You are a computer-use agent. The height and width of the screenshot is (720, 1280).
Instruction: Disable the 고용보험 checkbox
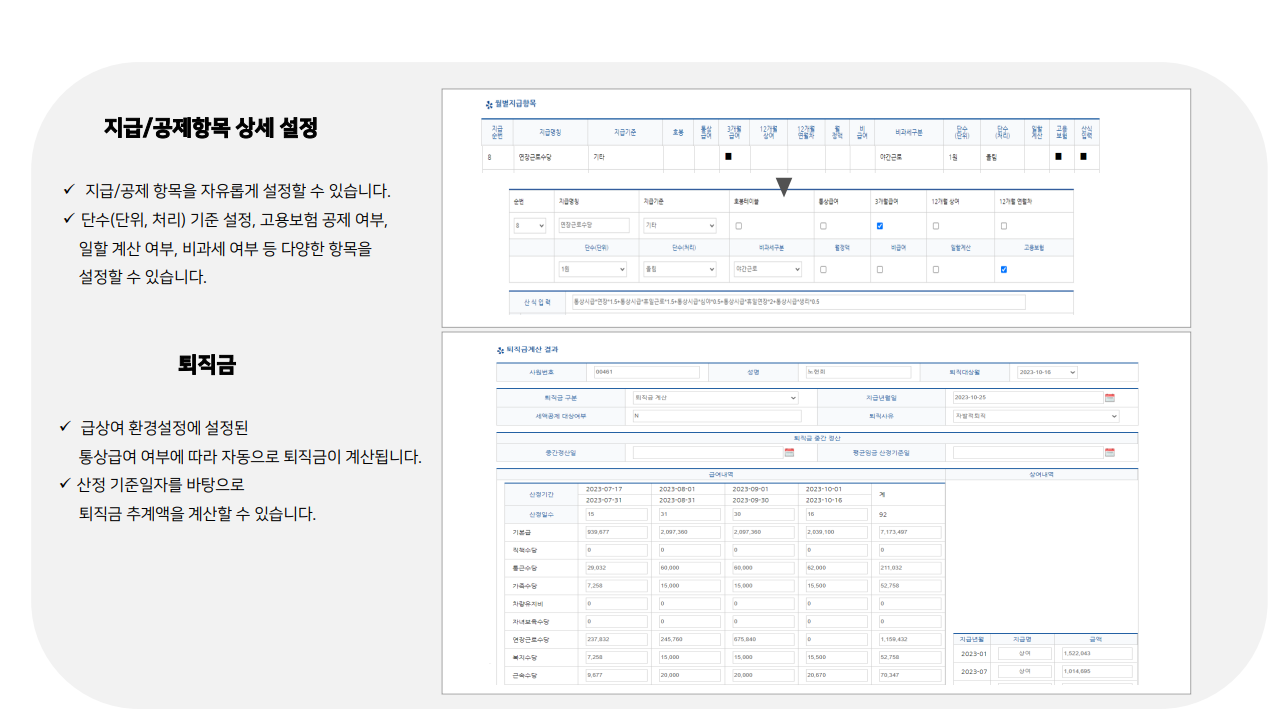1002,270
